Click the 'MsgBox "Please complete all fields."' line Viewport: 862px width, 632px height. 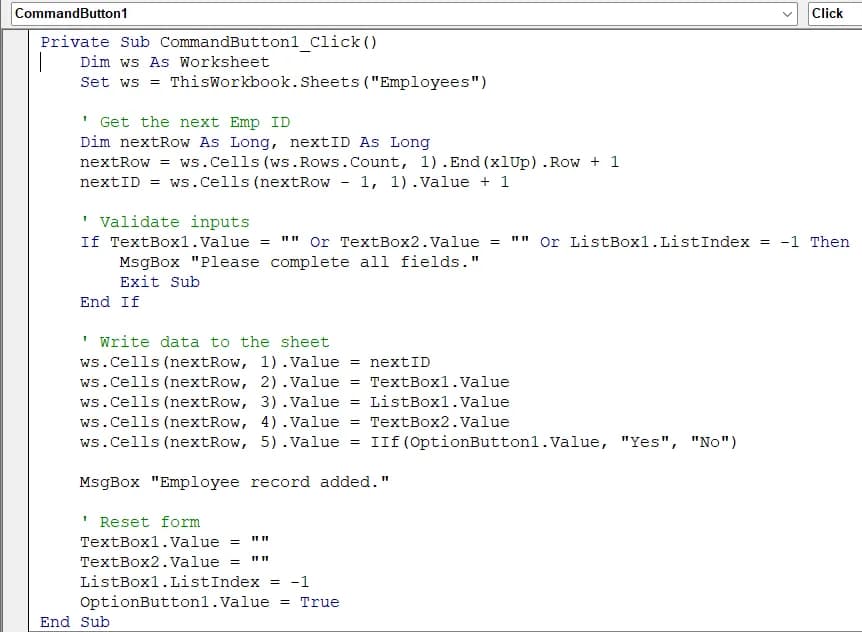tap(299, 262)
